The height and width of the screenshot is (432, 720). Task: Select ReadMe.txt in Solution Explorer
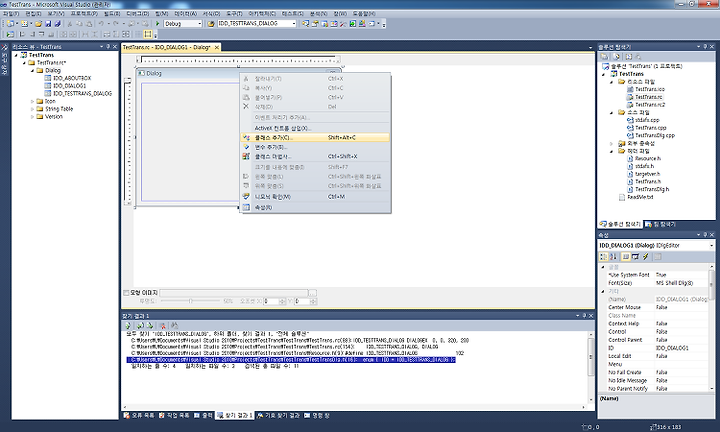tap(640, 197)
